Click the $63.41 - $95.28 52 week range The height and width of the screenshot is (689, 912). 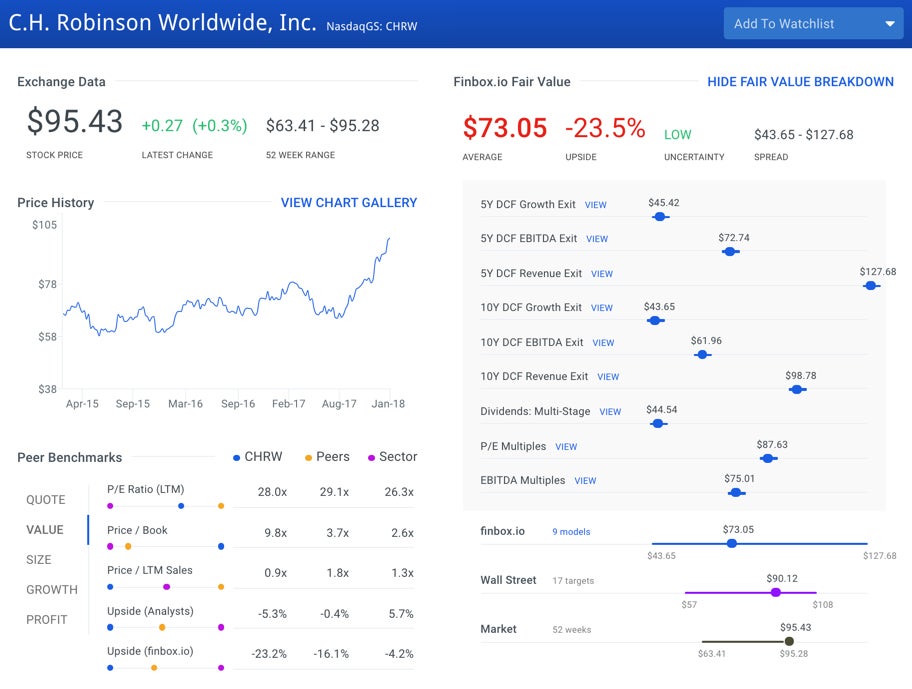tap(323, 126)
